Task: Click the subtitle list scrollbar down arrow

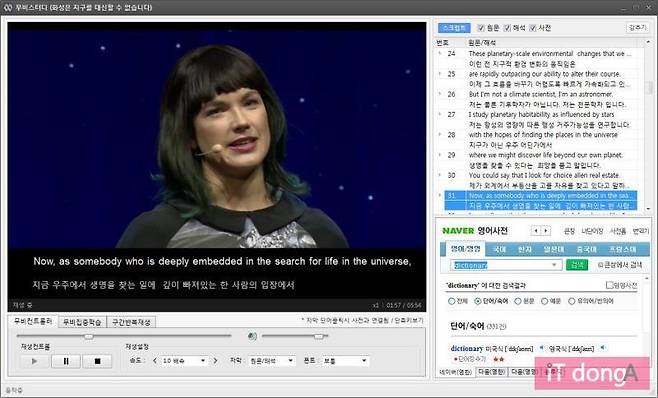Action: coord(648,208)
